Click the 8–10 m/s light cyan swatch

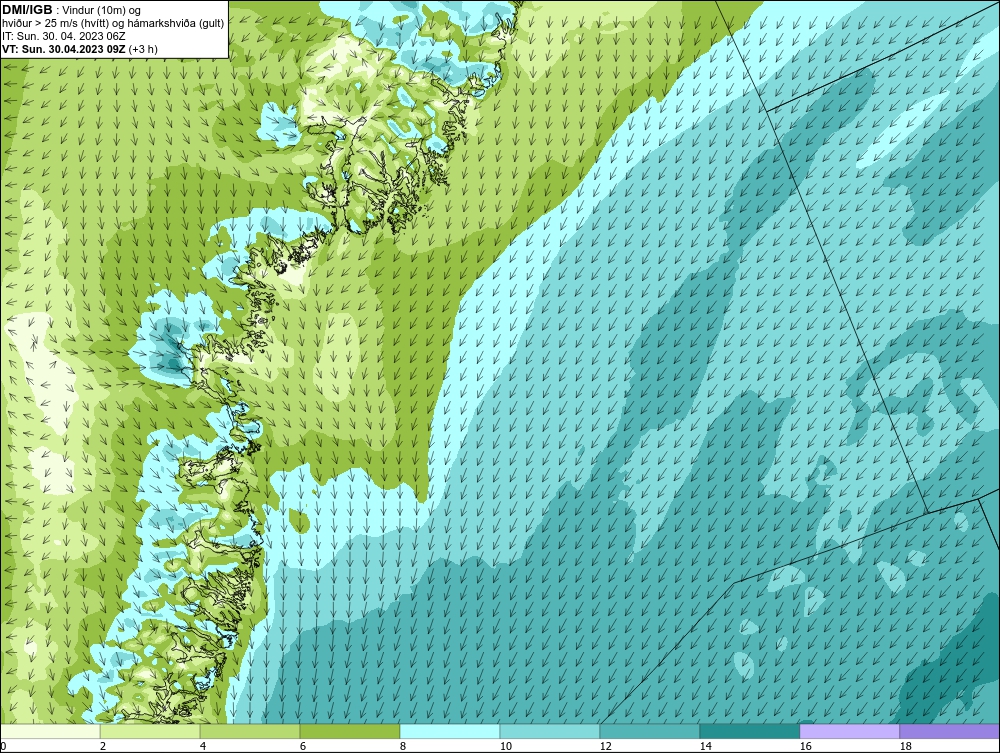coord(450,731)
